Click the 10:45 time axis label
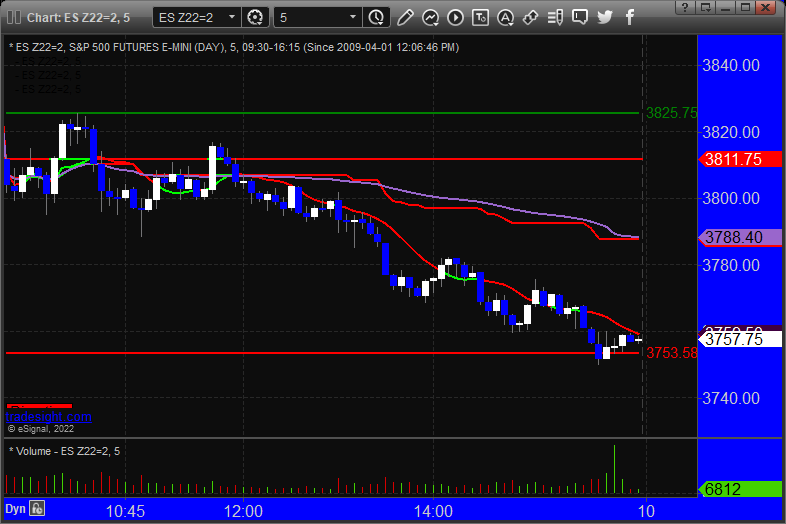The image size is (786, 524). point(125,511)
